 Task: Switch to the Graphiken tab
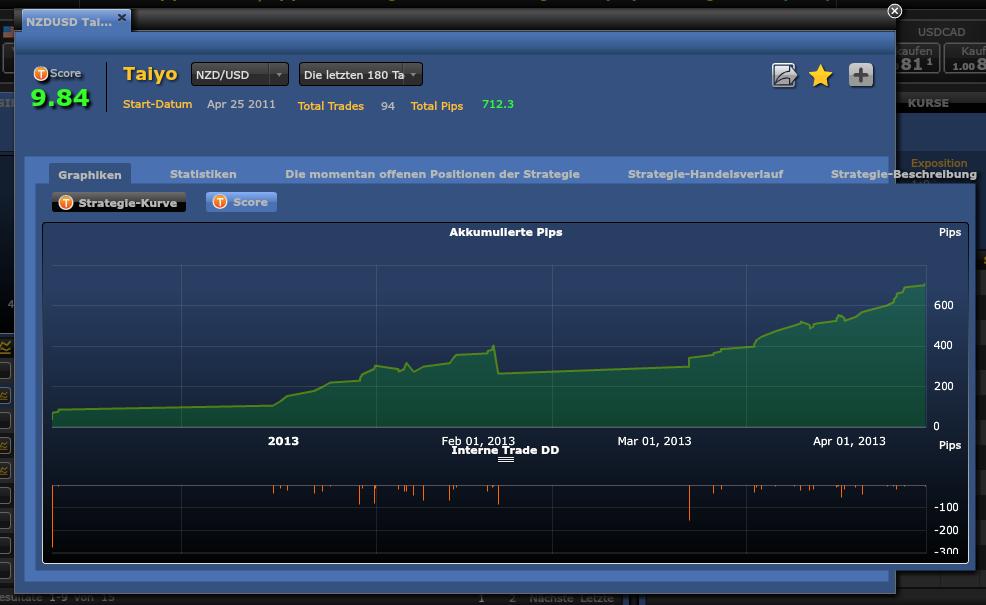(90, 174)
